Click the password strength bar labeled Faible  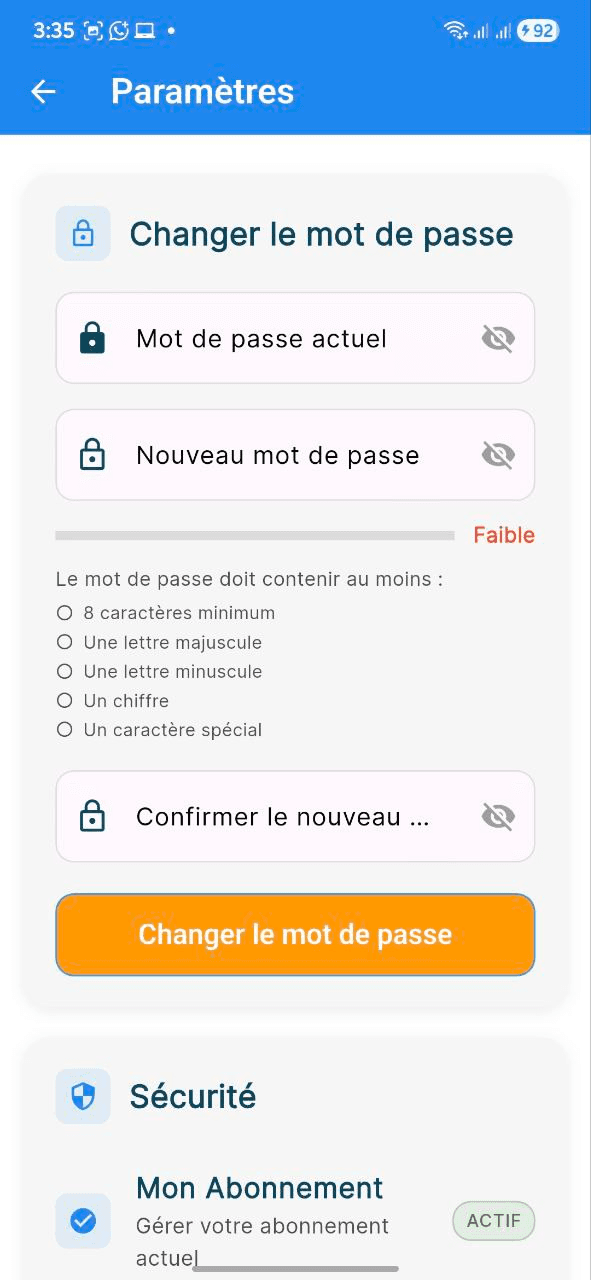(x=255, y=534)
